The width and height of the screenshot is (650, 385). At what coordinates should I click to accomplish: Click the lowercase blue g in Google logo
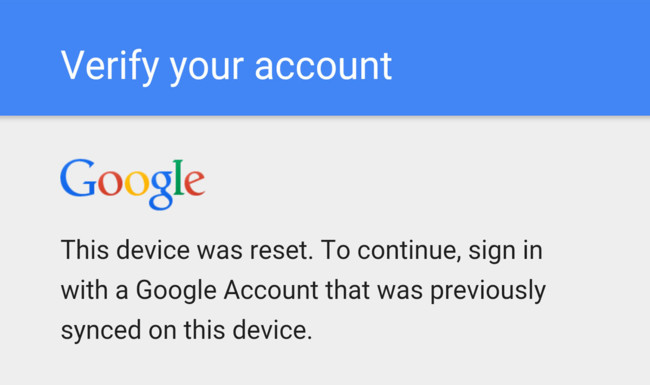(x=161, y=189)
